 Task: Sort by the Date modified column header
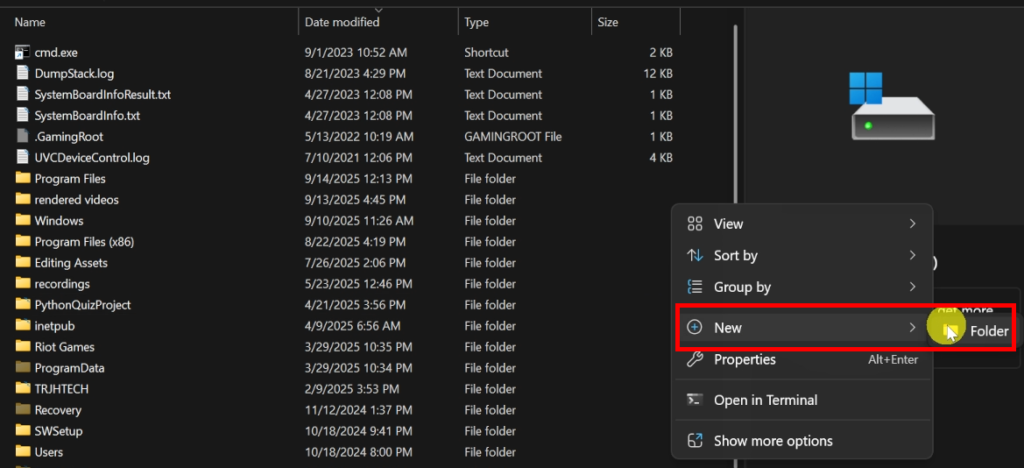click(x=342, y=21)
